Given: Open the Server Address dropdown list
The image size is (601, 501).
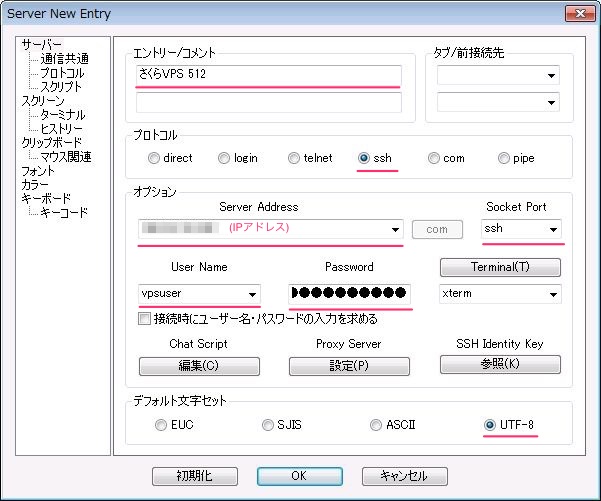Looking at the screenshot, I should tap(397, 229).
